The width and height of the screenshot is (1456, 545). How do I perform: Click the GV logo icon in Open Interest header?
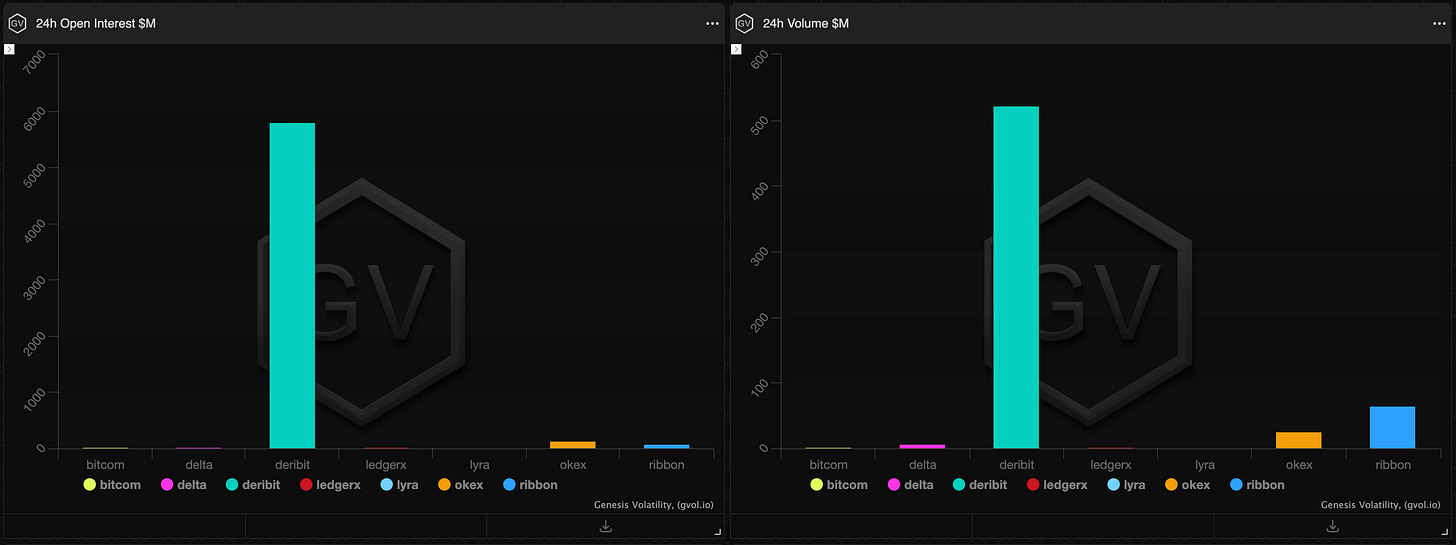click(17, 23)
